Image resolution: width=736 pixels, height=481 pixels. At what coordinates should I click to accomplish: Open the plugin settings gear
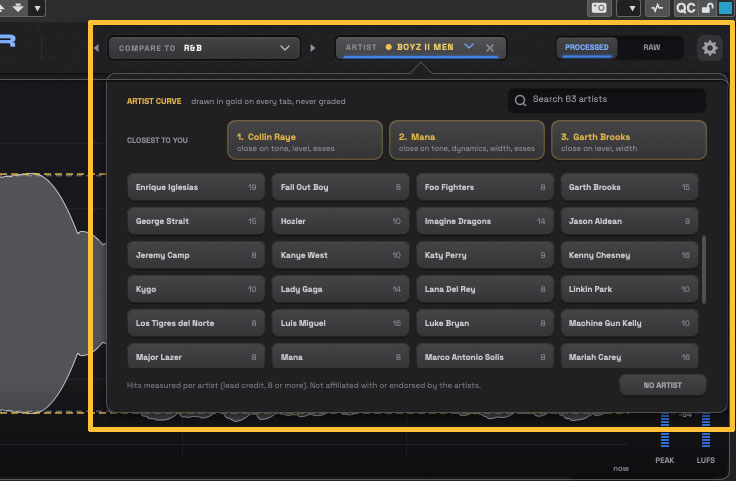coord(709,48)
